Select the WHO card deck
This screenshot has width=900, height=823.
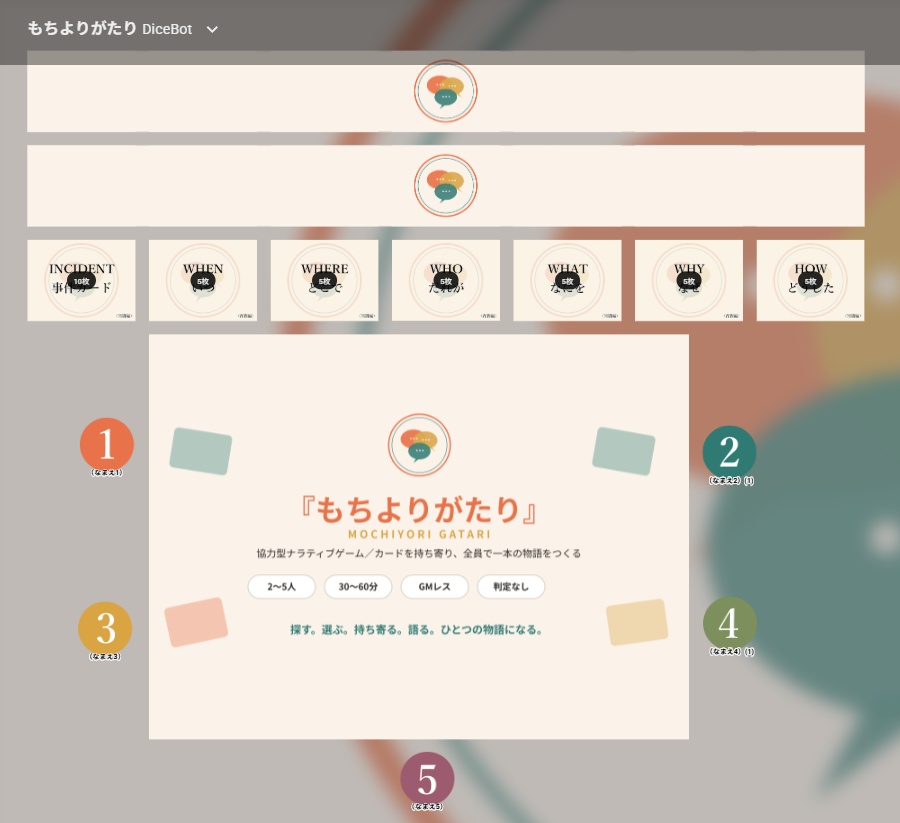(x=446, y=281)
